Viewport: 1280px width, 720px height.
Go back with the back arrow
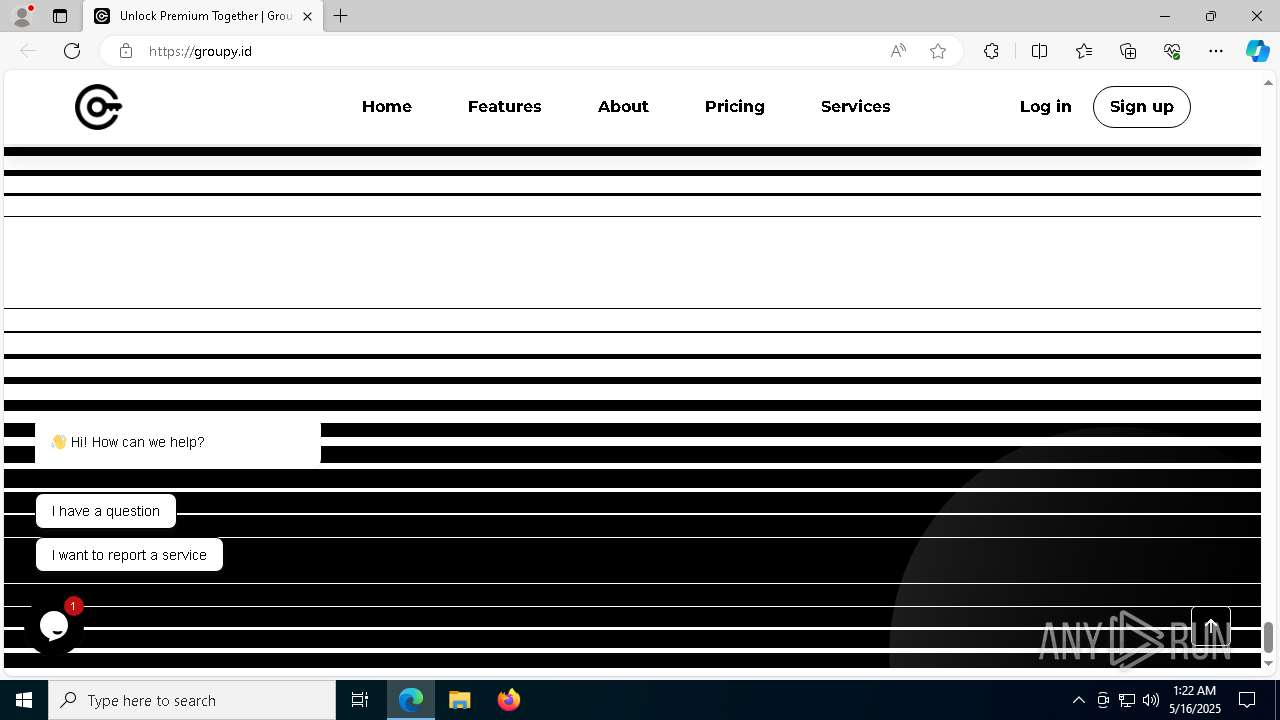[x=28, y=51]
